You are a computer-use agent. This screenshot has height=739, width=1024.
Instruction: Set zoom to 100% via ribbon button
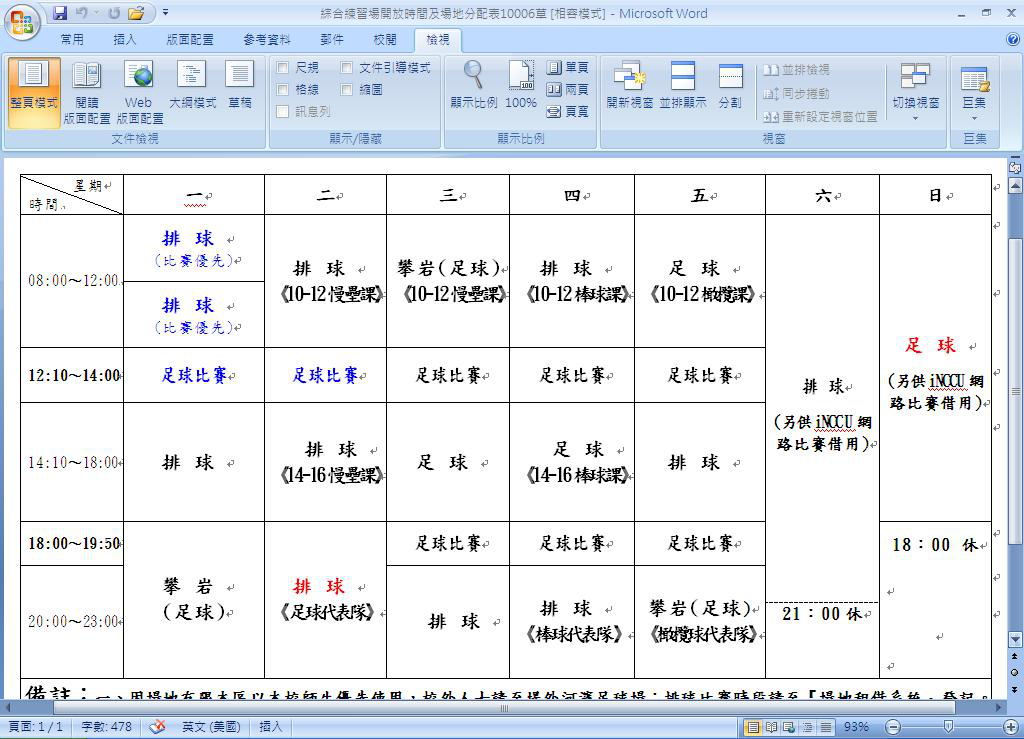tap(520, 84)
